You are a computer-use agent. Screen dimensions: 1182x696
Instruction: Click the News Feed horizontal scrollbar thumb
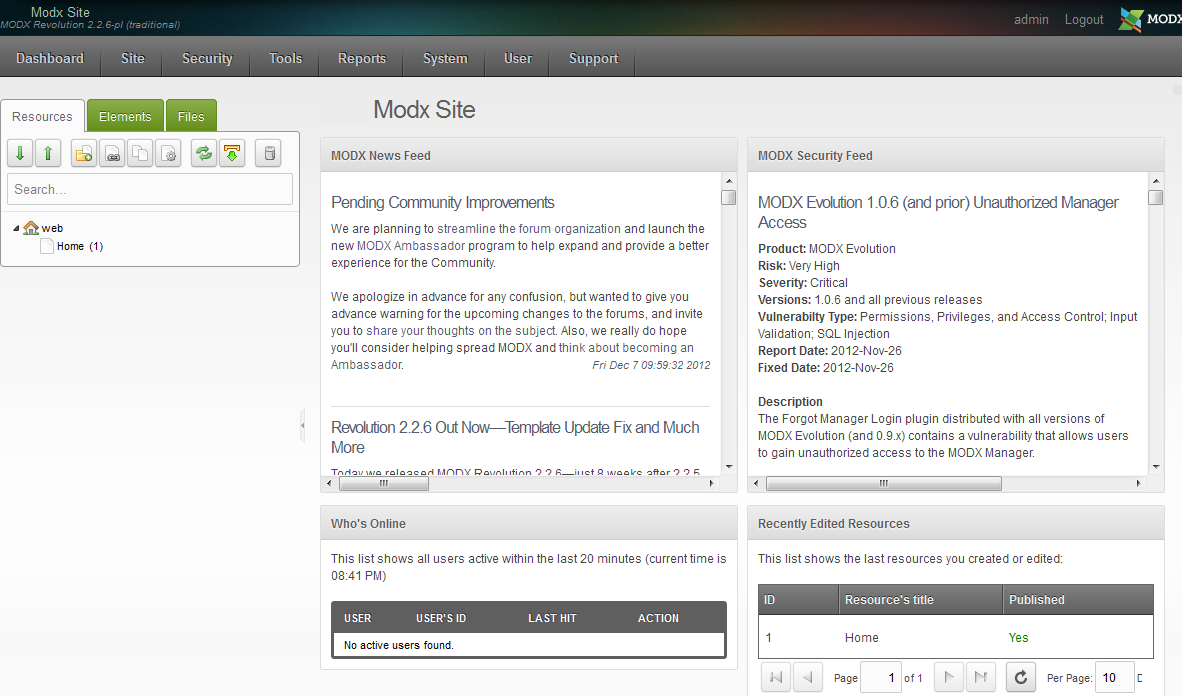coord(383,483)
